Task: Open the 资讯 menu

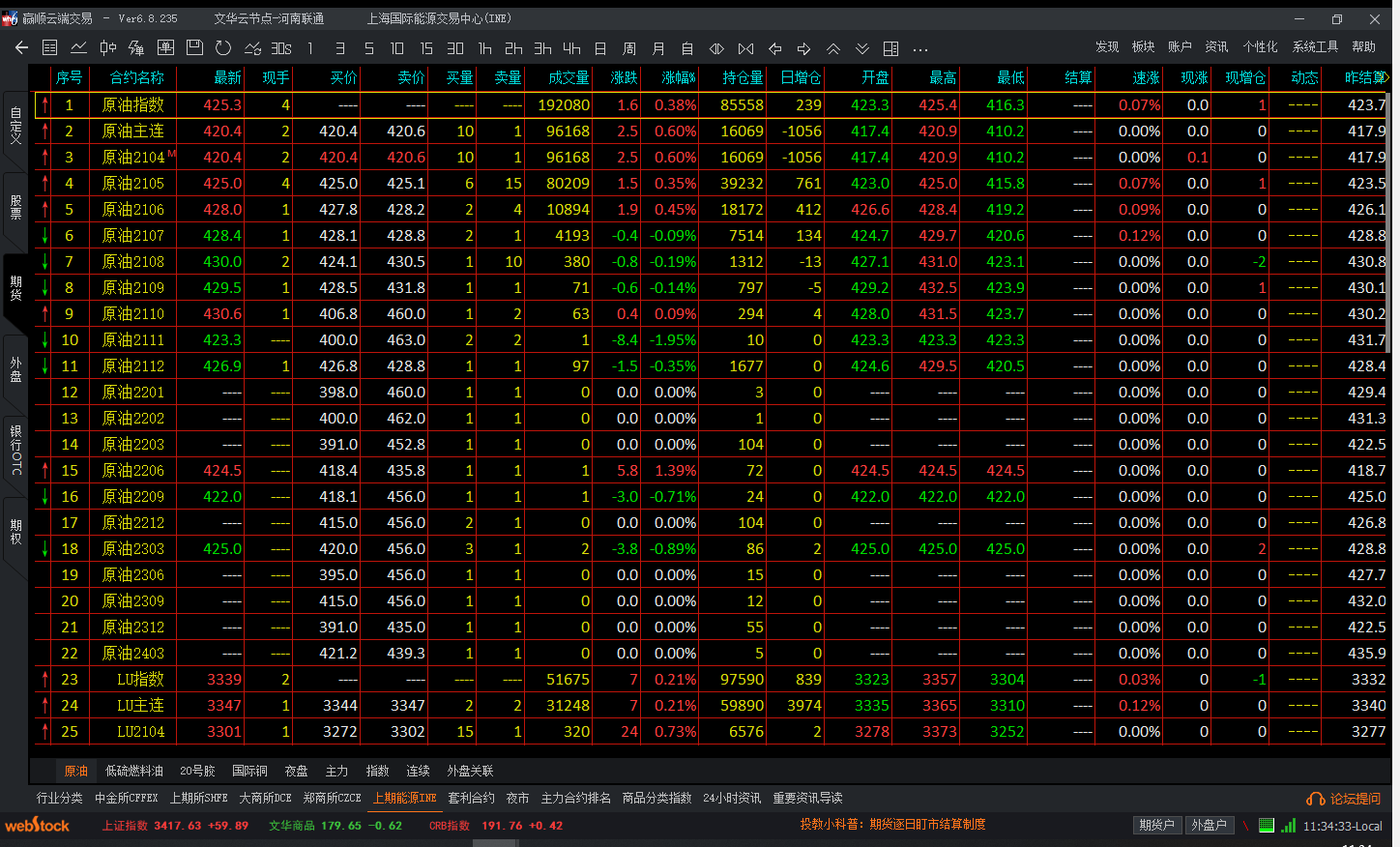Action: pos(1216,47)
